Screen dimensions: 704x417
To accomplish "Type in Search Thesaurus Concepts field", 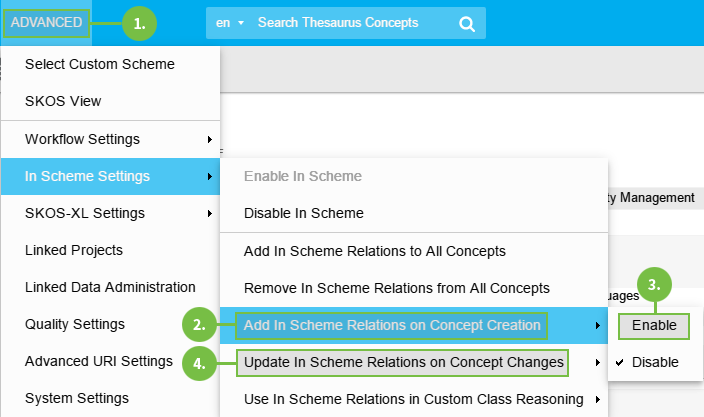I will click(x=350, y=23).
